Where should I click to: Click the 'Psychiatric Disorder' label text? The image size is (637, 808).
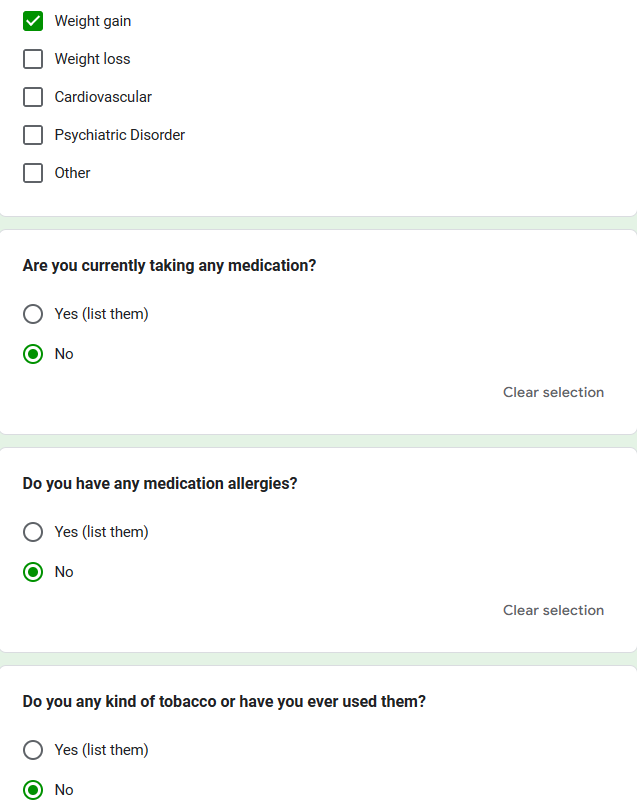(120, 135)
